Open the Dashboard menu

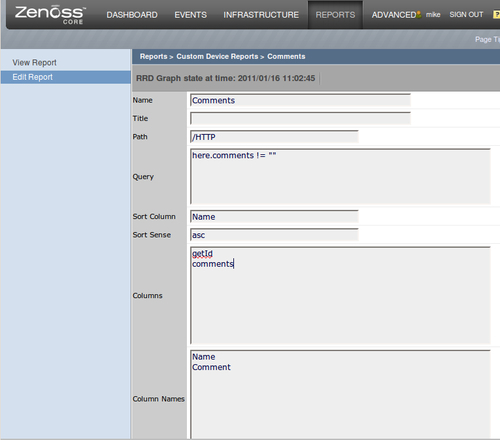(x=132, y=15)
